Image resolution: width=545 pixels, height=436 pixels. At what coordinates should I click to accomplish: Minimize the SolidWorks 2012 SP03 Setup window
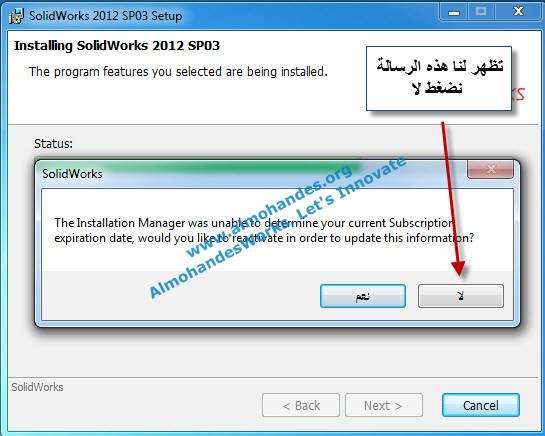[454, 12]
